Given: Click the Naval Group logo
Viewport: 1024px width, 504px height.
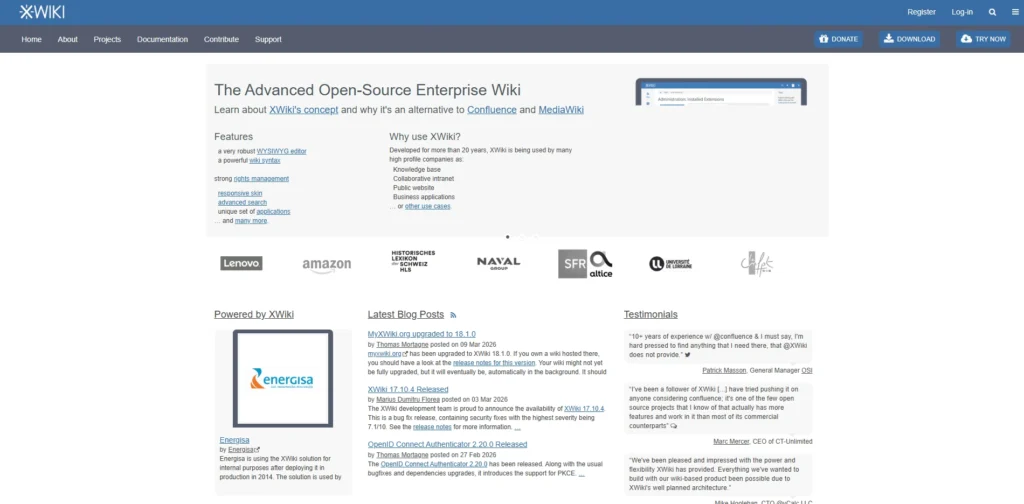Looking at the screenshot, I should 498,263.
